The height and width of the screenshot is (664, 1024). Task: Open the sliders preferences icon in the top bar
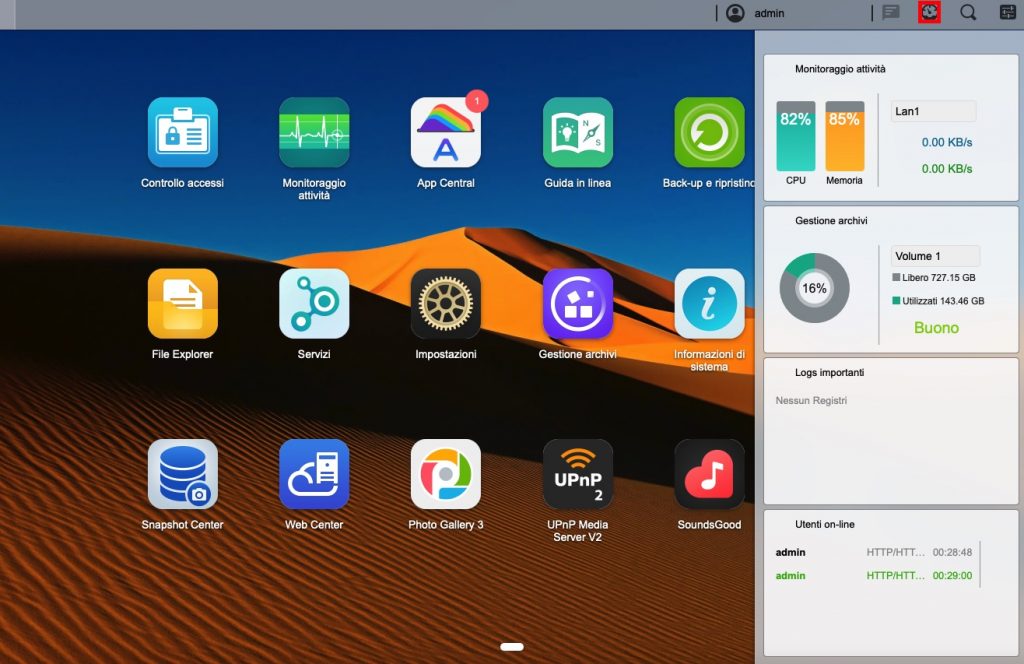tap(1008, 13)
